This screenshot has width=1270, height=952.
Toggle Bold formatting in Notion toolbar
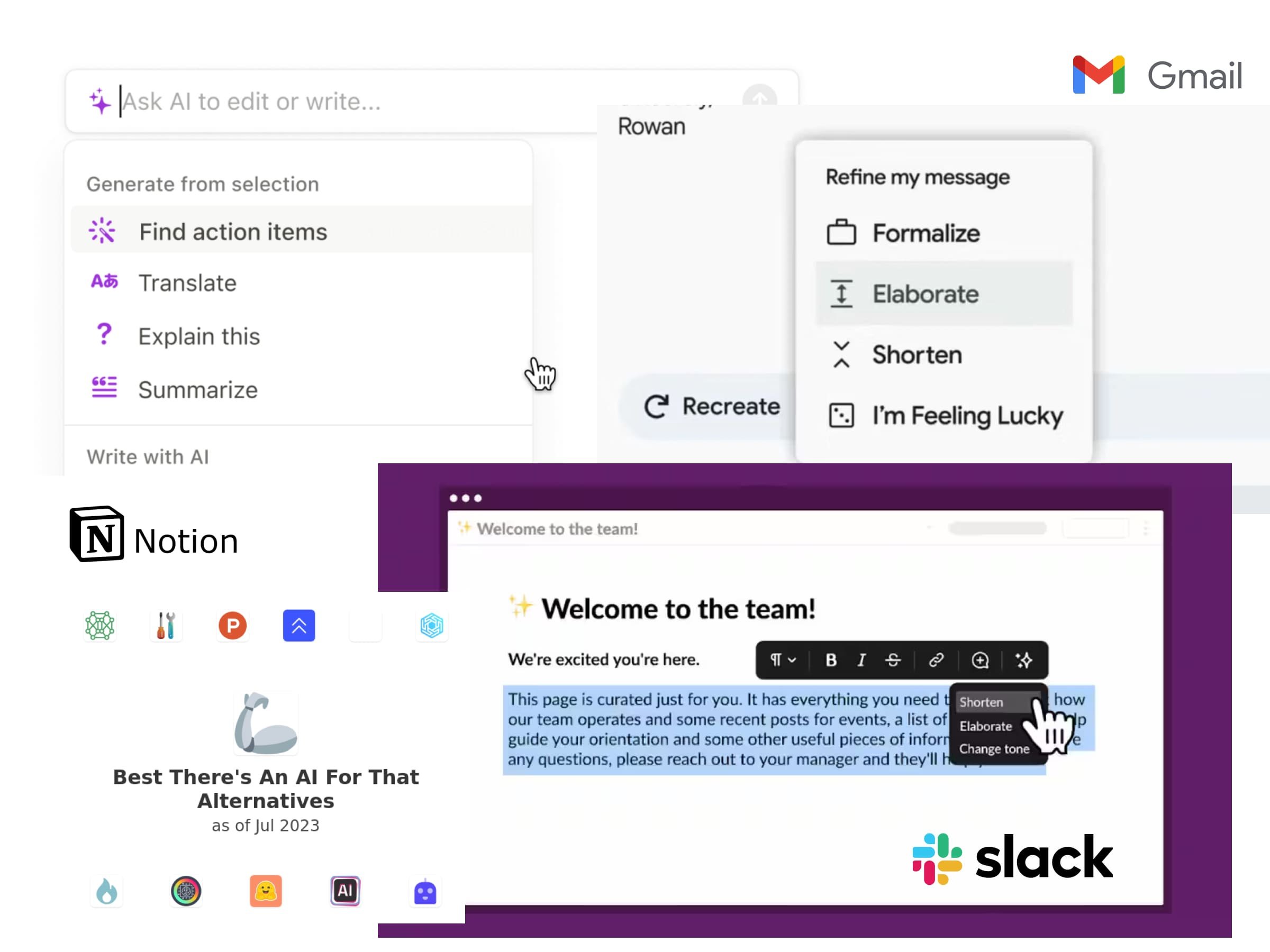point(831,660)
